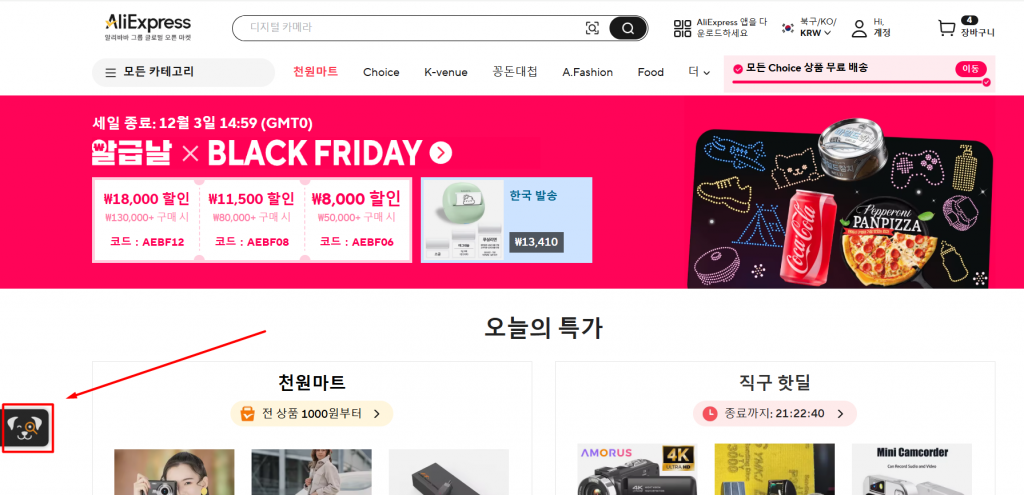This screenshot has height=495, width=1024.
Task: Expand the 더 more menu
Action: coord(699,72)
